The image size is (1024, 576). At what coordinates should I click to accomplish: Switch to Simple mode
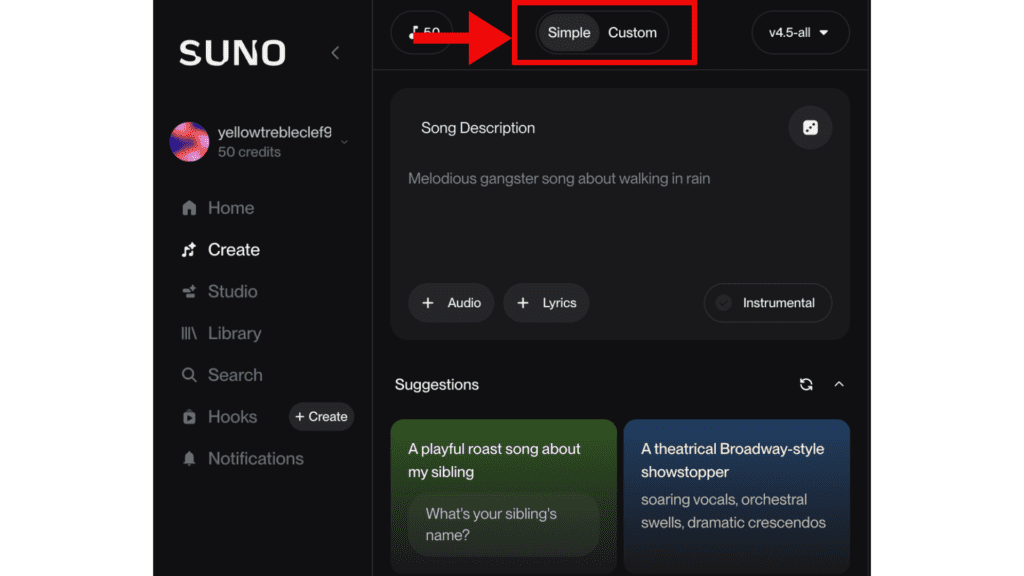click(569, 32)
